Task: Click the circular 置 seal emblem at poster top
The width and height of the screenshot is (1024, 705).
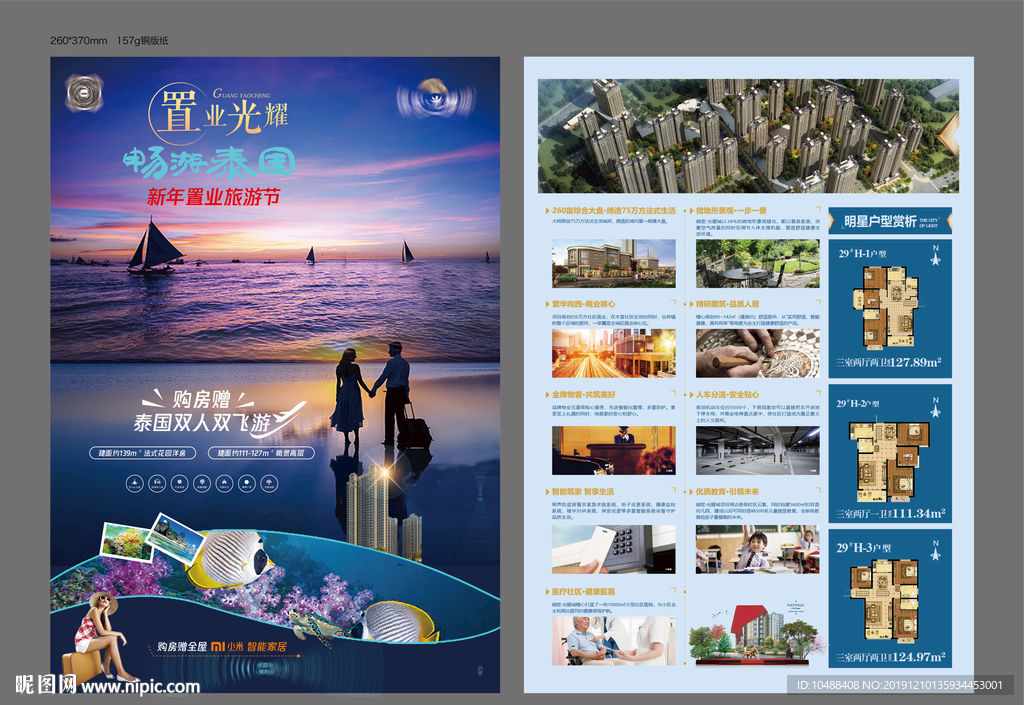Action: [x=178, y=113]
